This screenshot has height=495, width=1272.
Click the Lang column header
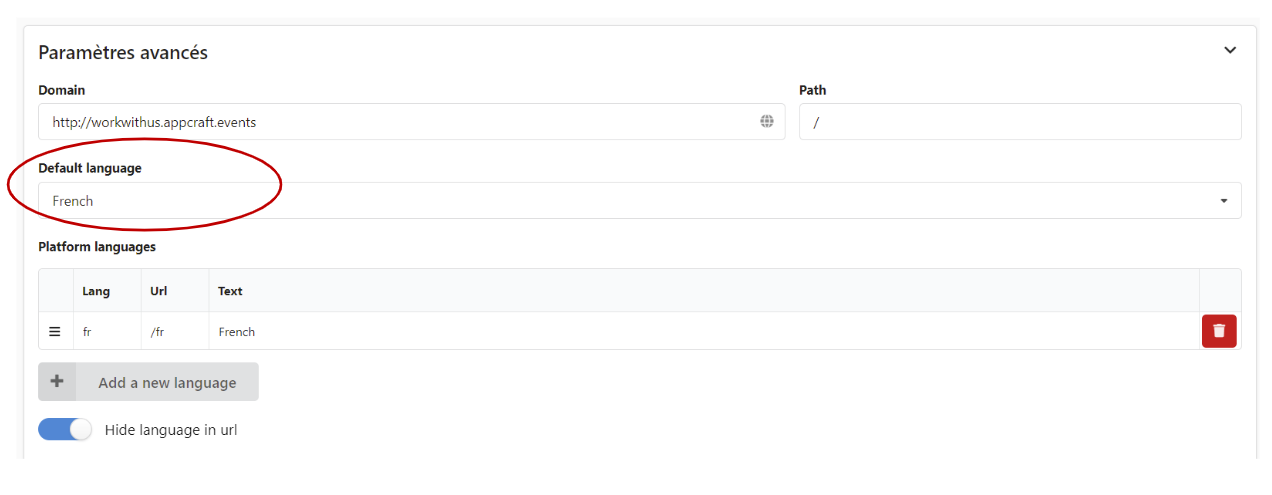96,291
